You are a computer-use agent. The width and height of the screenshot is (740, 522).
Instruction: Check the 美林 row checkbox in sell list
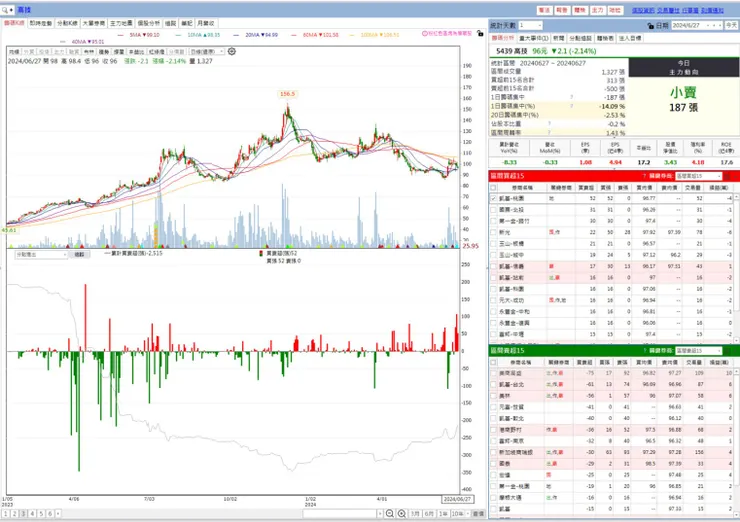coord(493,396)
